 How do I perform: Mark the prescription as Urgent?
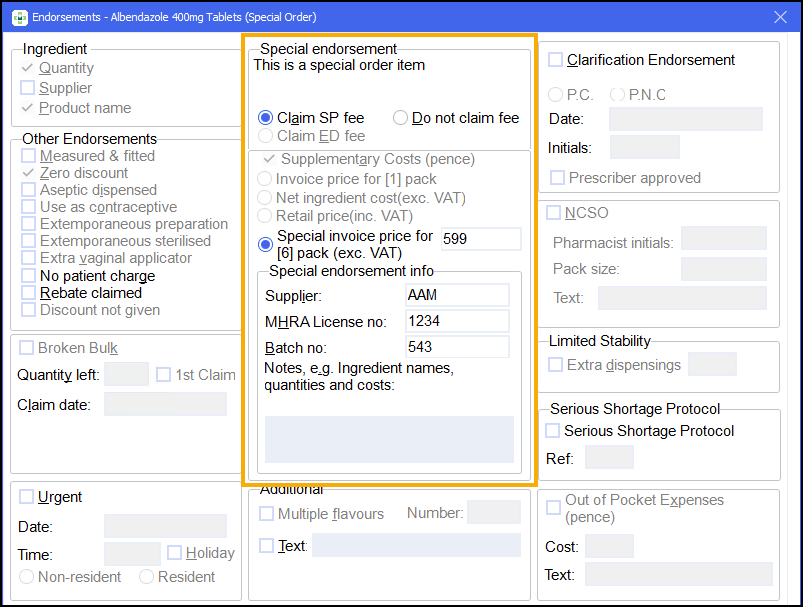coord(26,497)
